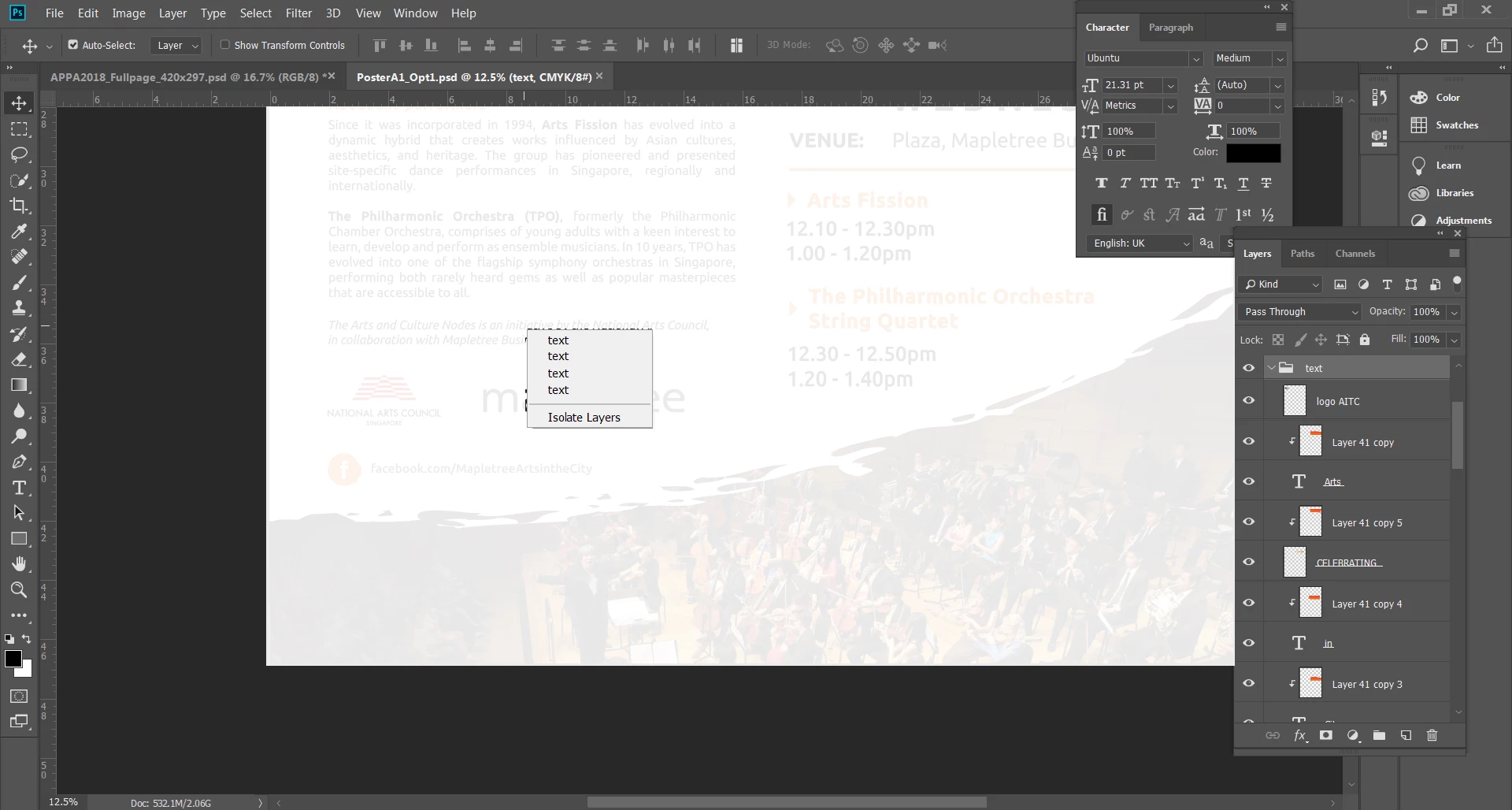This screenshot has width=1512, height=810.
Task: Toggle visibility of Layer 41 copy 5
Action: tap(1249, 522)
